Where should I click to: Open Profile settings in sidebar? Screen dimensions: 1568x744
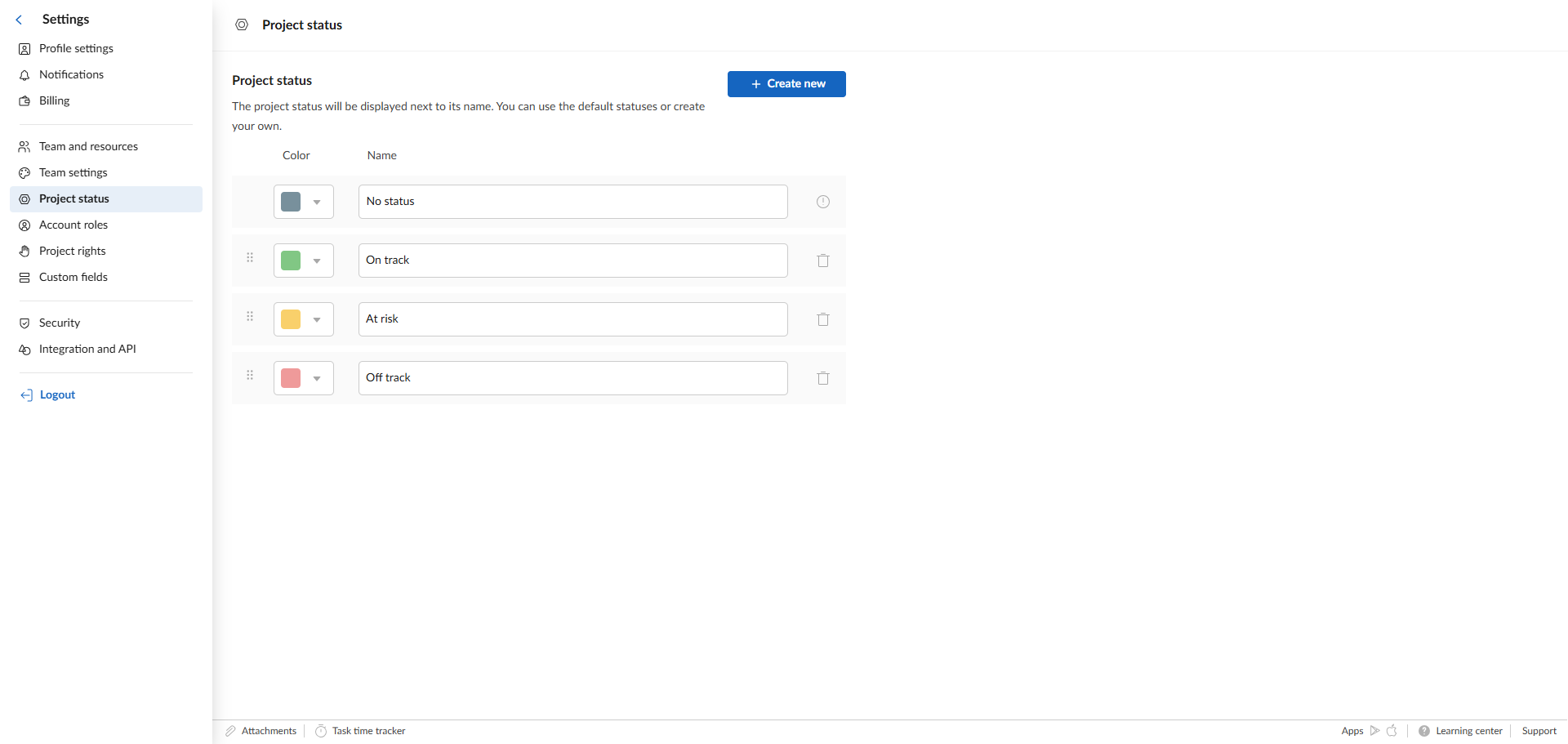click(x=76, y=49)
